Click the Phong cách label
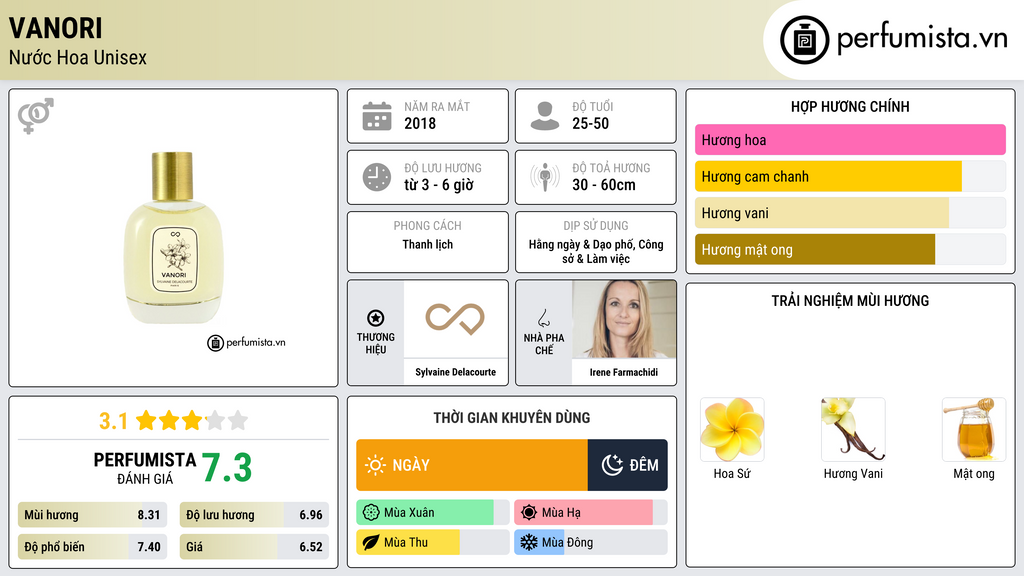The height and width of the screenshot is (576, 1024). [427, 225]
